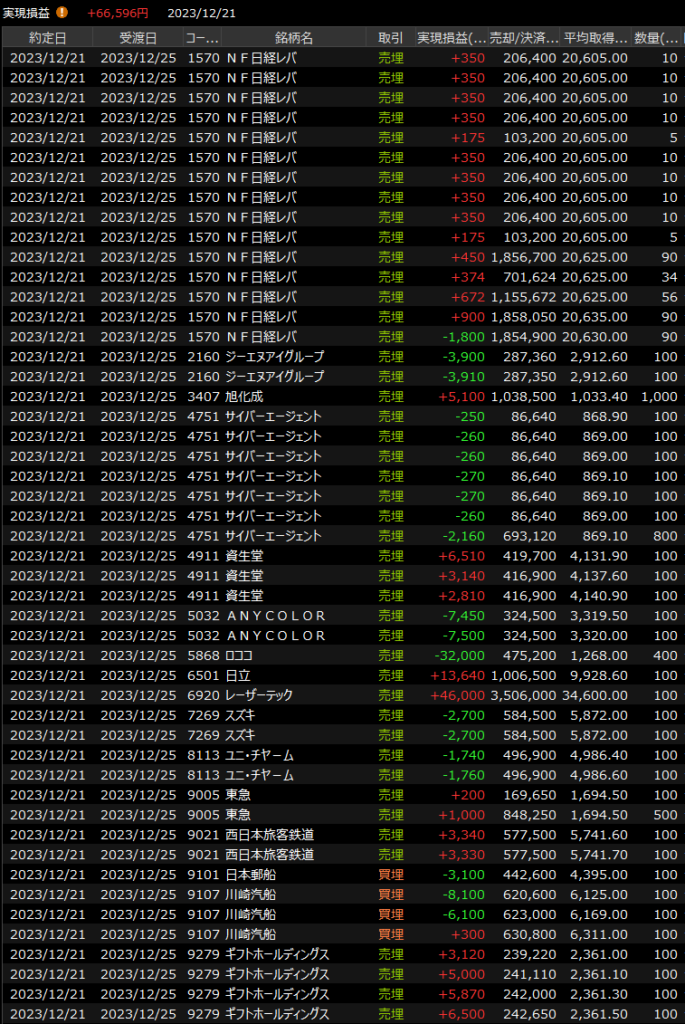Click the +66,596円 total profit text

118,13
